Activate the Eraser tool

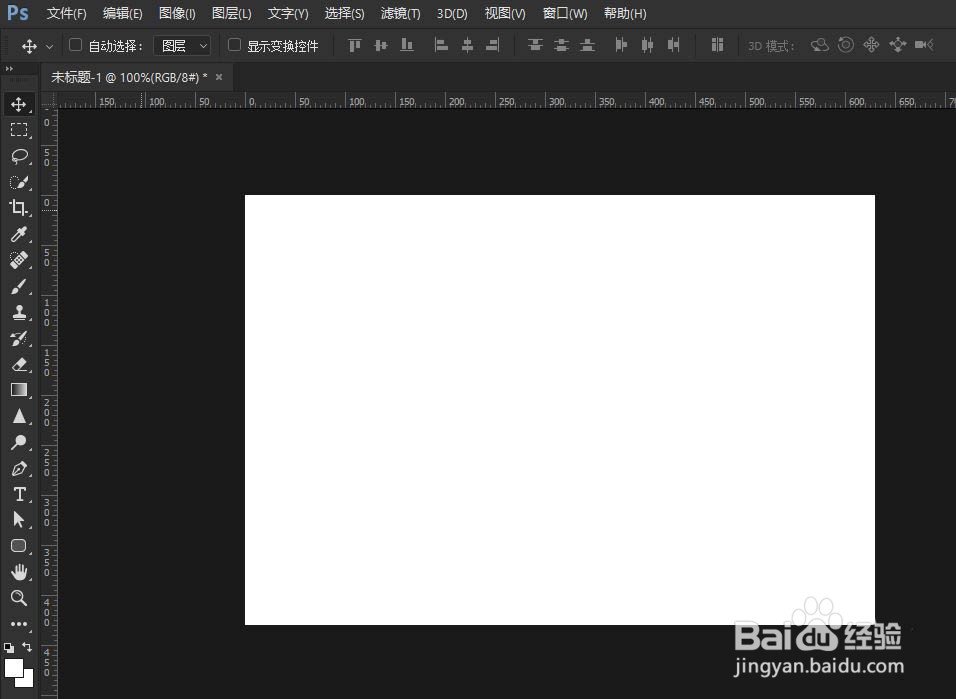click(19, 364)
